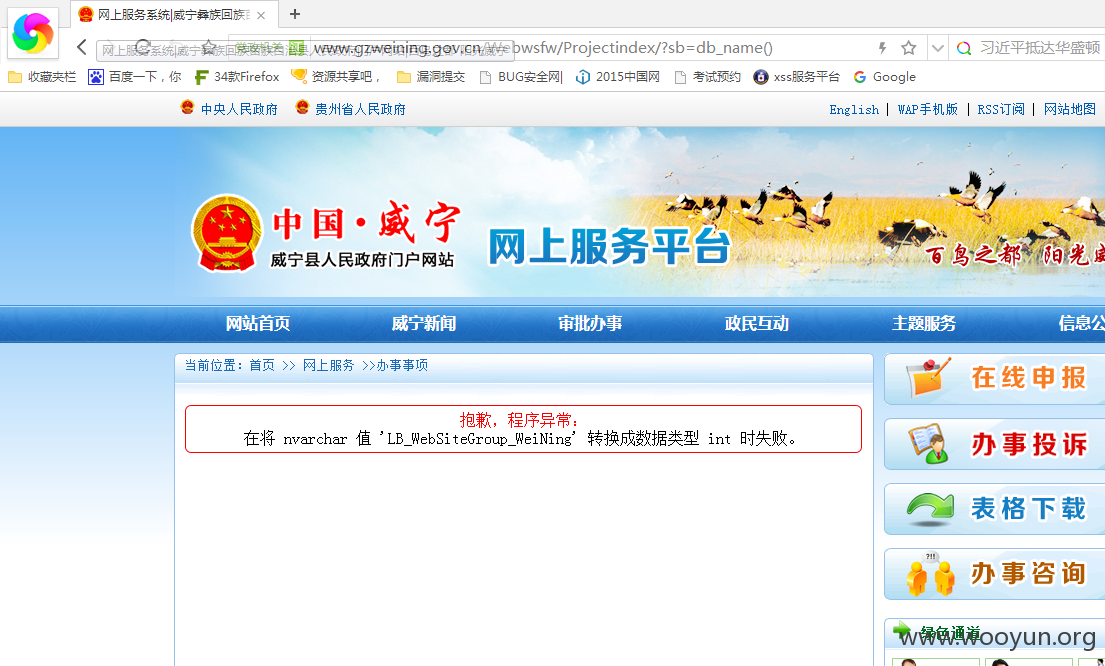Open the 主题服务 menu item
The width and height of the screenshot is (1105, 666).
coord(924,323)
